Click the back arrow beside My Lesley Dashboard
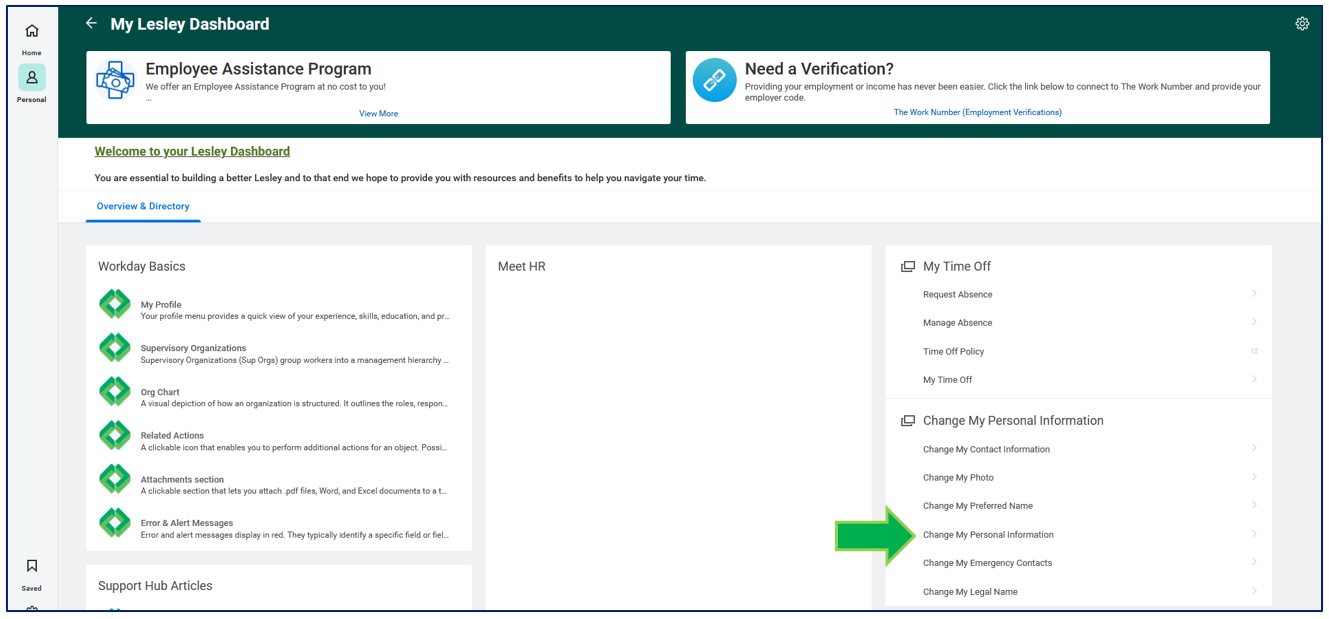Screen dimensions: 1329x619 pyautogui.click(x=91, y=23)
